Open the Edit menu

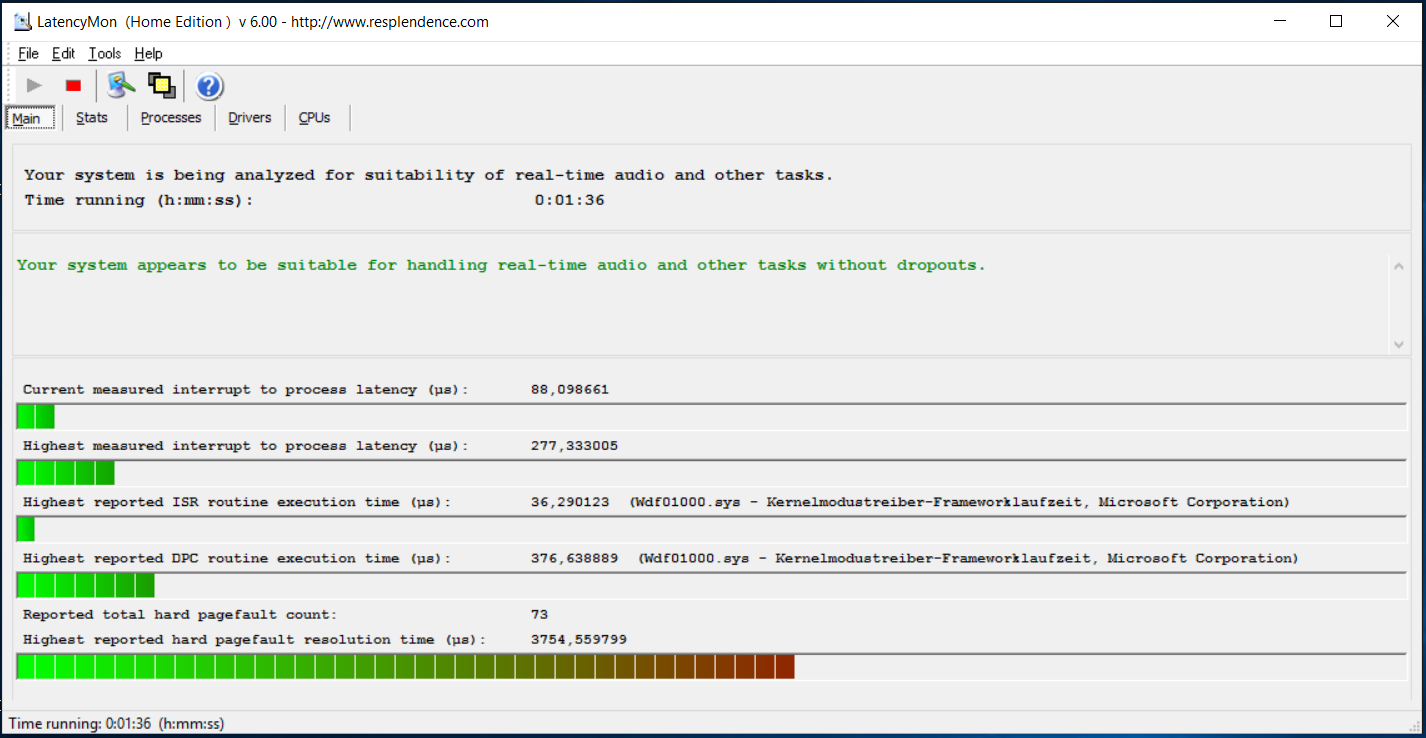(x=63, y=54)
